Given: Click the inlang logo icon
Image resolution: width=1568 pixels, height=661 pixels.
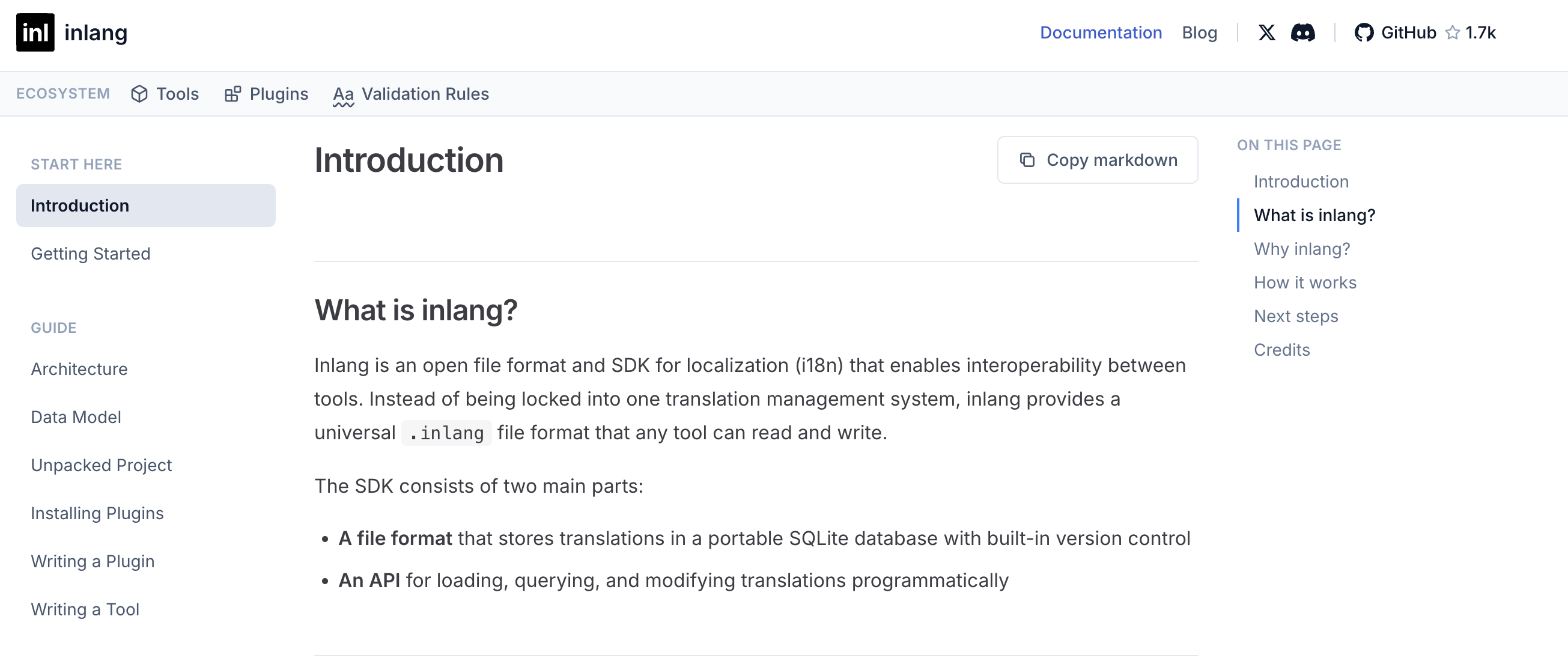Looking at the screenshot, I should (x=35, y=32).
